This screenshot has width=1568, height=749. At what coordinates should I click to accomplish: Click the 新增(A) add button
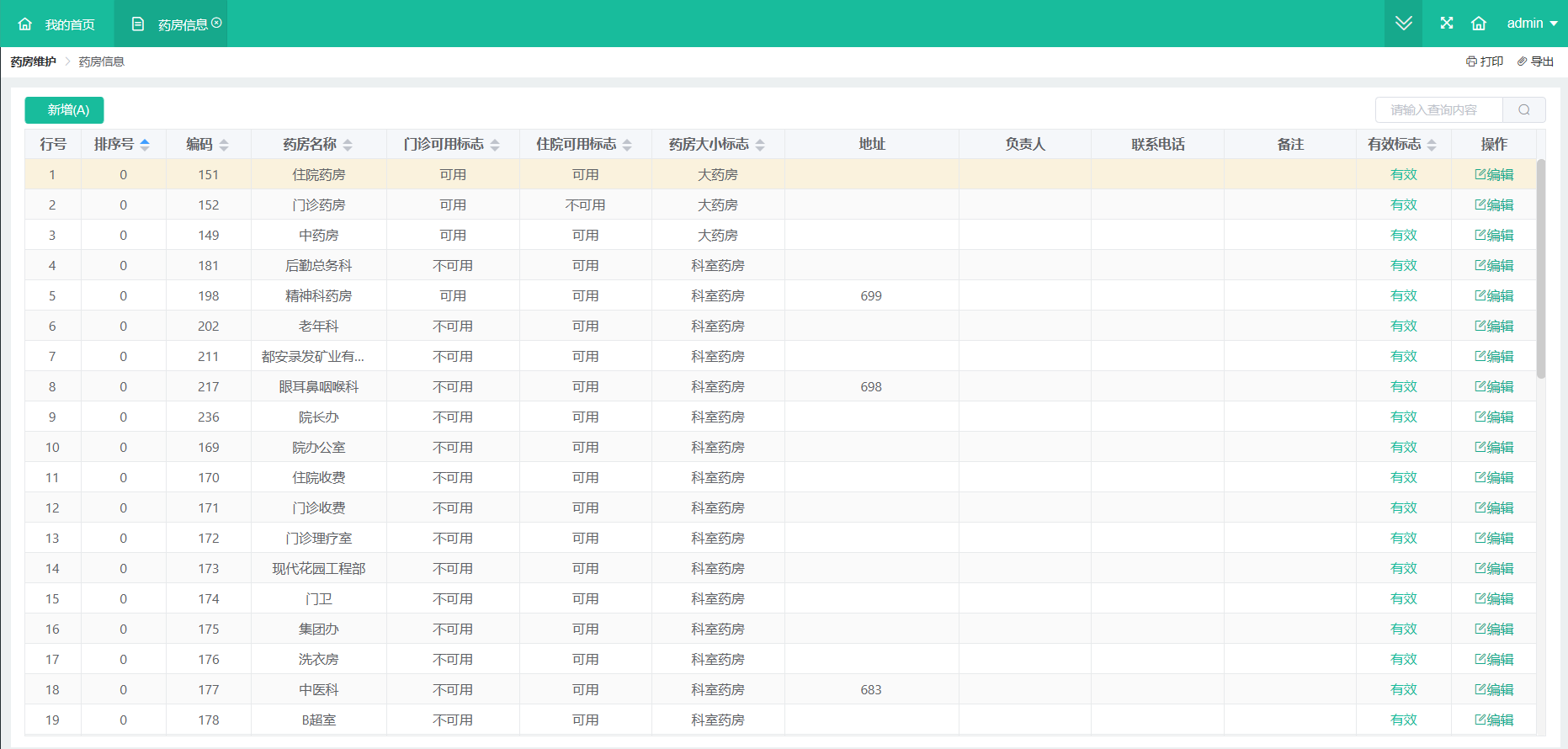[x=64, y=110]
